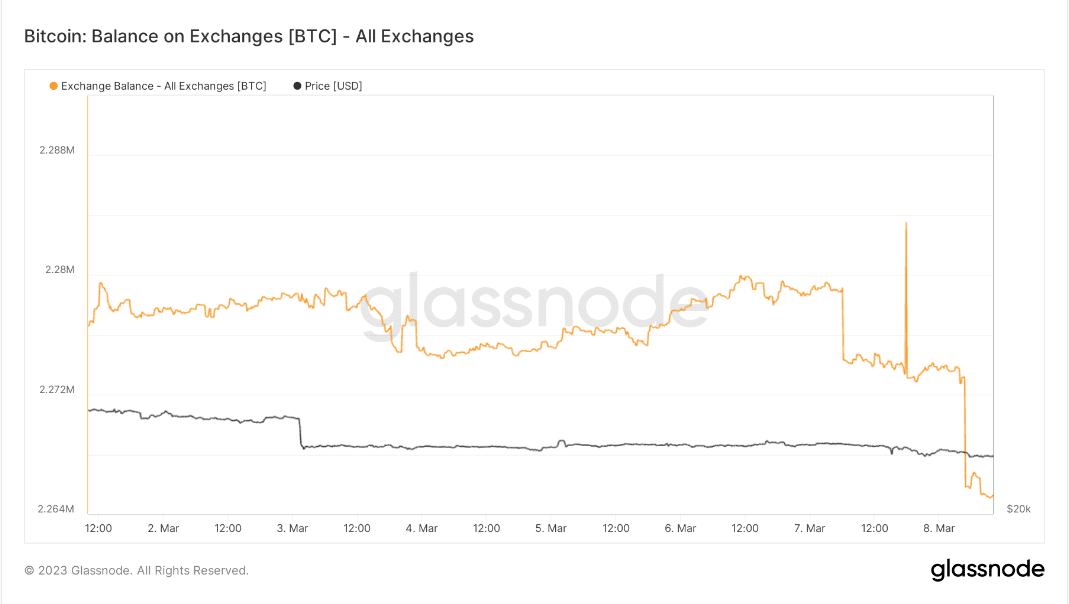Click the 3. Mar date label

point(292,528)
